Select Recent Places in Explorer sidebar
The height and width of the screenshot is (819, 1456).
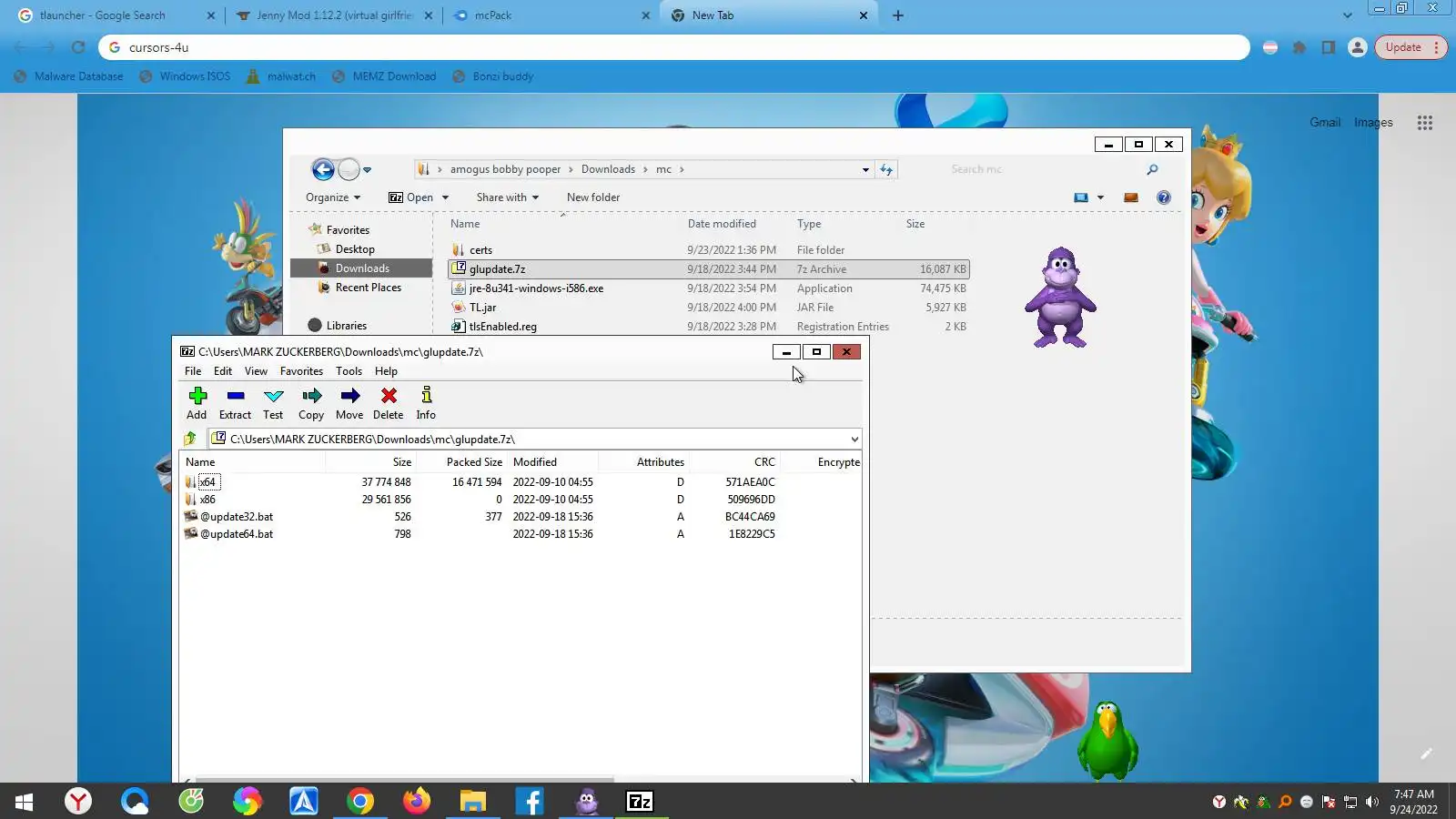click(368, 288)
